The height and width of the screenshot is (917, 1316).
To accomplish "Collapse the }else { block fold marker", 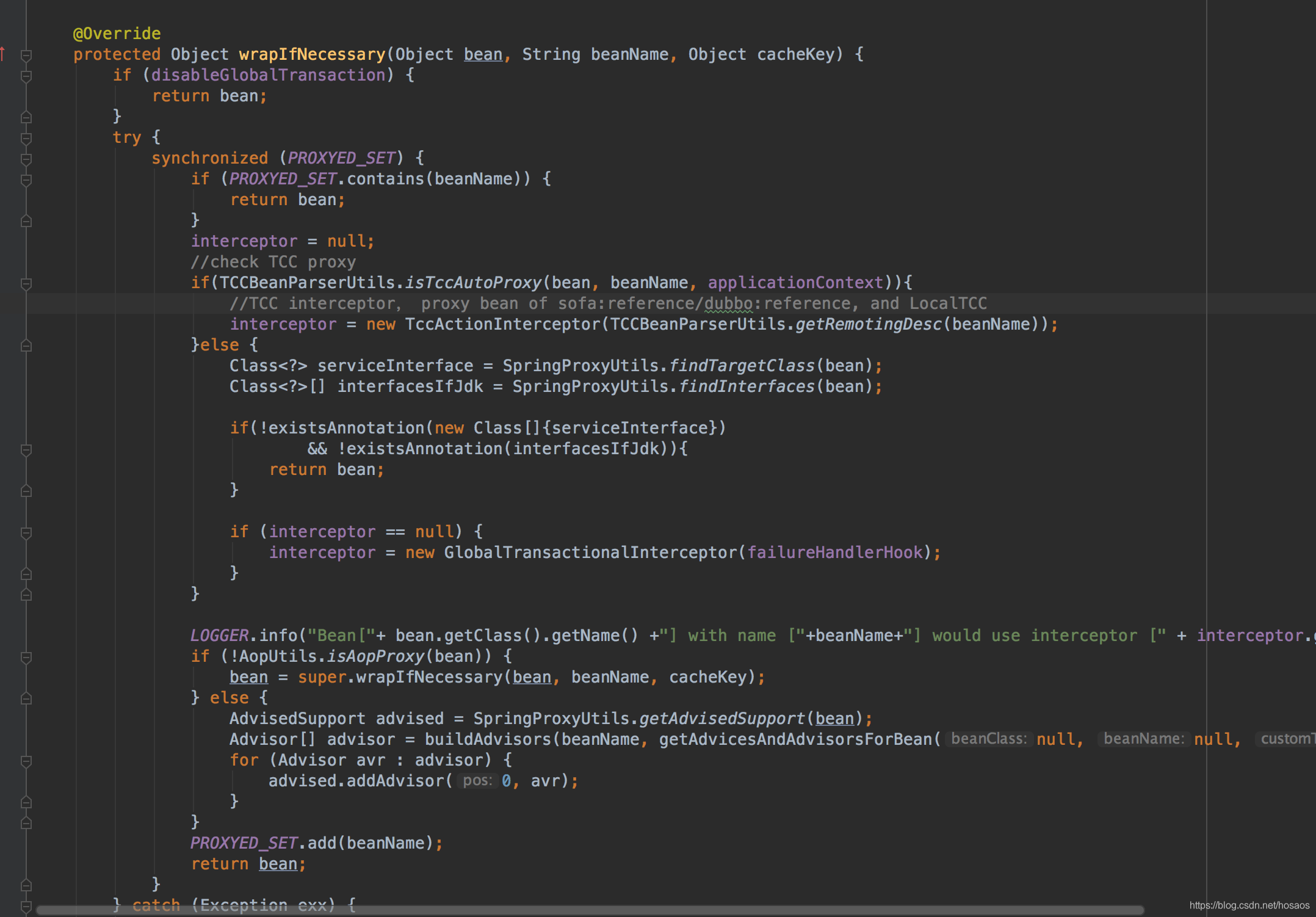I will [x=26, y=346].
